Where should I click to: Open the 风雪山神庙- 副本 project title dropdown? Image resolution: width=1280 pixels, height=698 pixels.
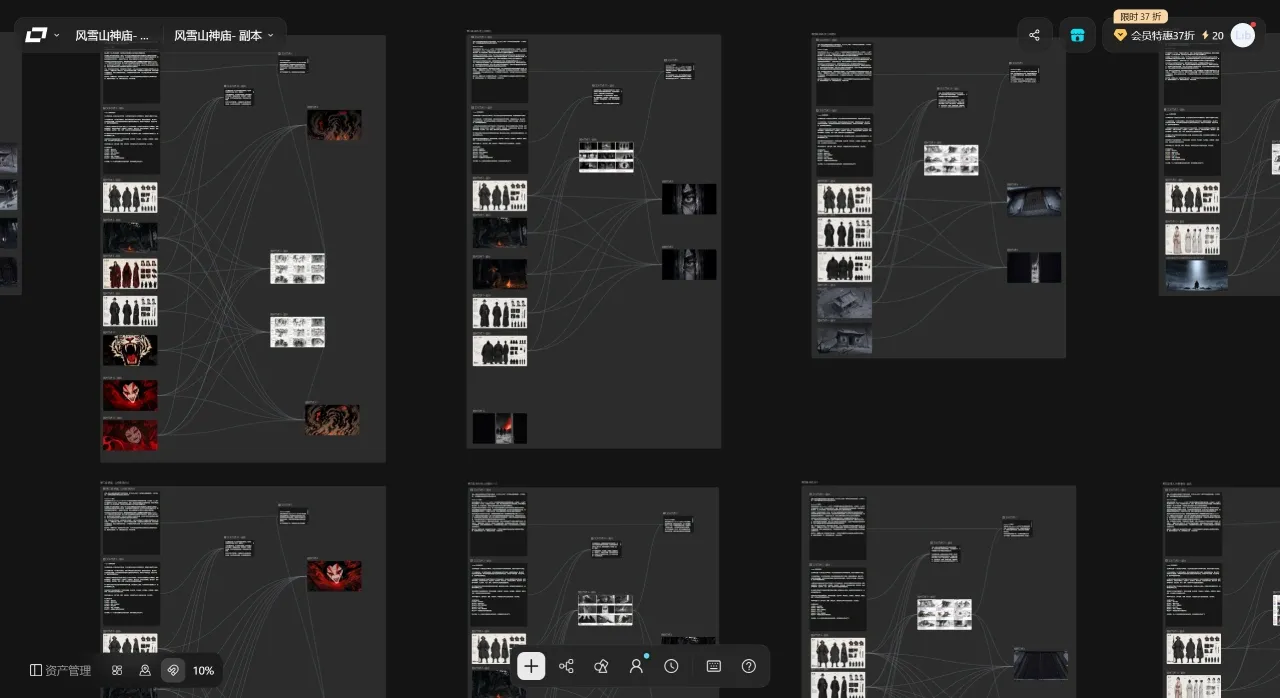tap(223, 35)
